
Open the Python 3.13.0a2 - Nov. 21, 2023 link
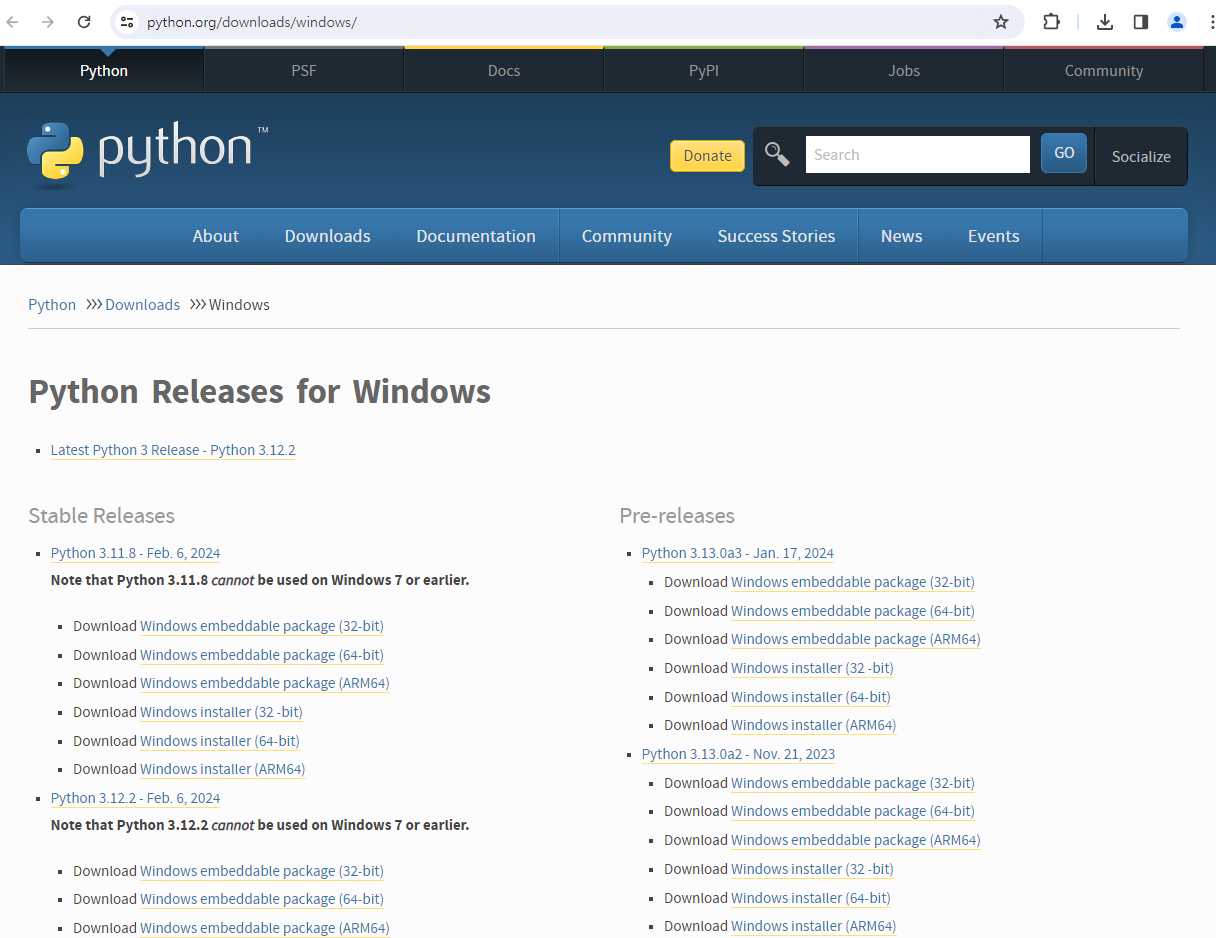click(738, 754)
